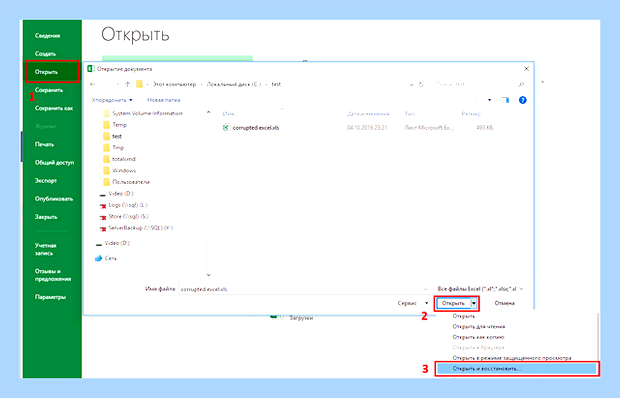The width and height of the screenshot is (620, 398).
Task: Select the Tmp folder in tree
Action: click(113, 148)
